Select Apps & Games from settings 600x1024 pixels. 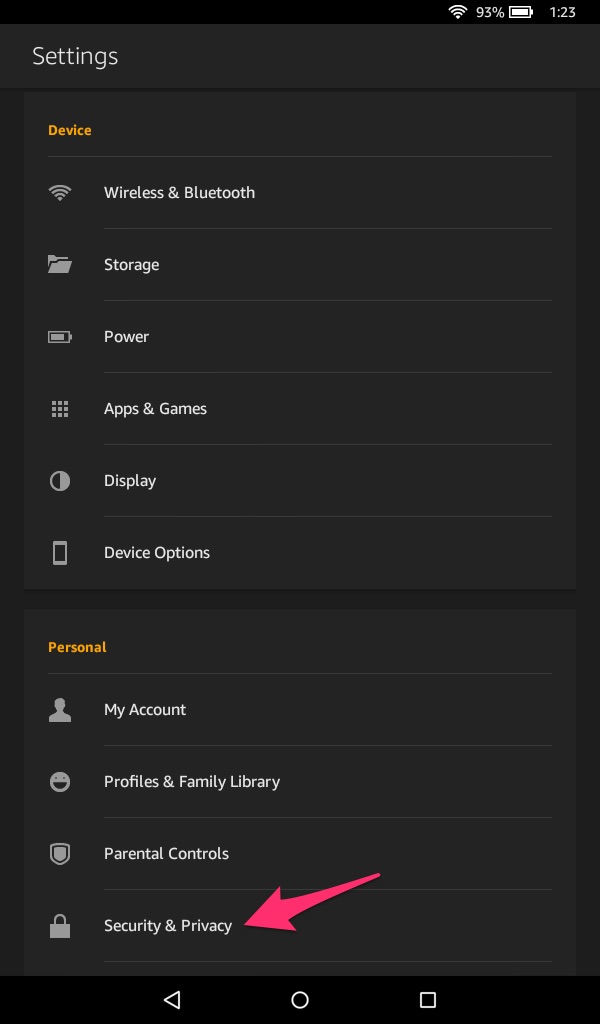point(155,409)
